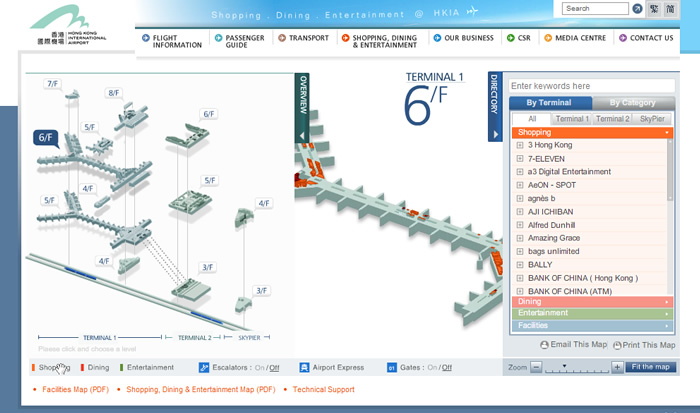Toggle the Directory side panel tab
The image size is (700, 413).
point(495,106)
